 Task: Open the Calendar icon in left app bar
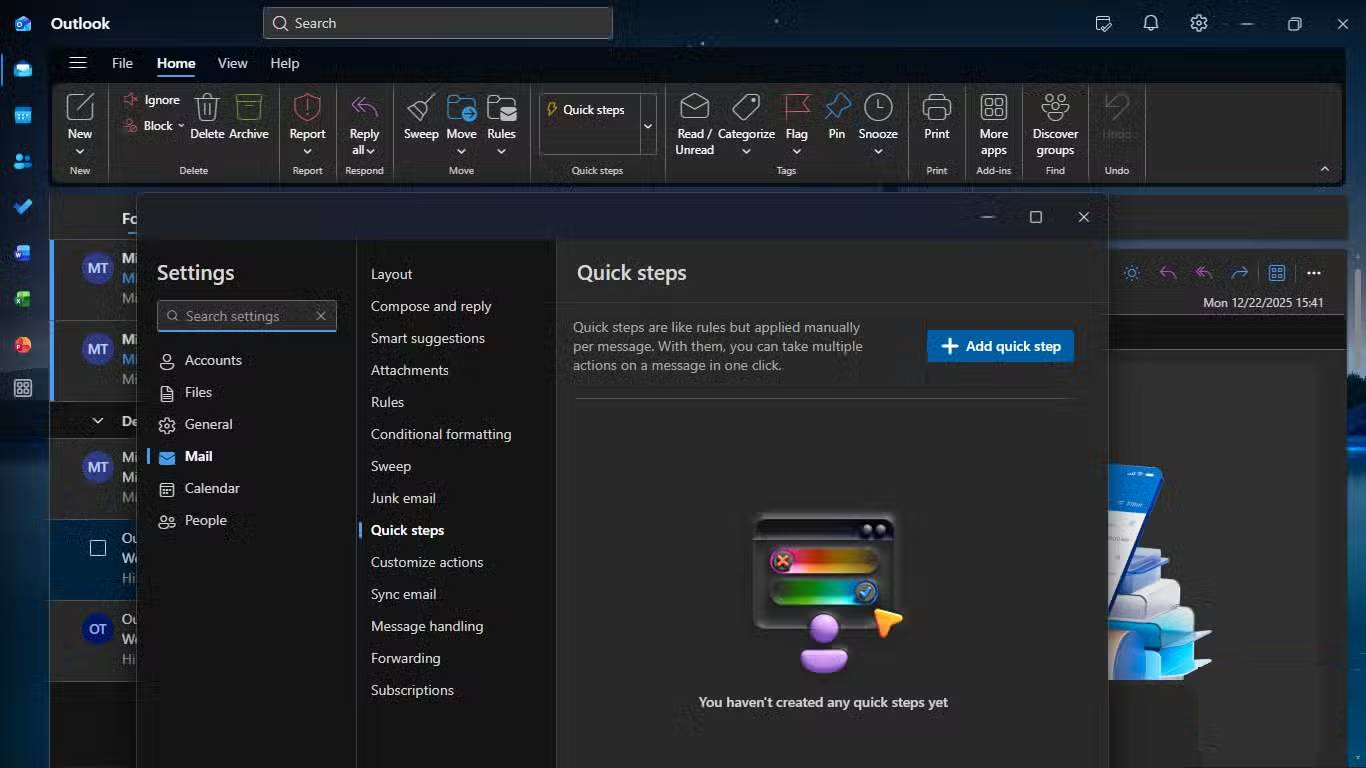coord(23,115)
